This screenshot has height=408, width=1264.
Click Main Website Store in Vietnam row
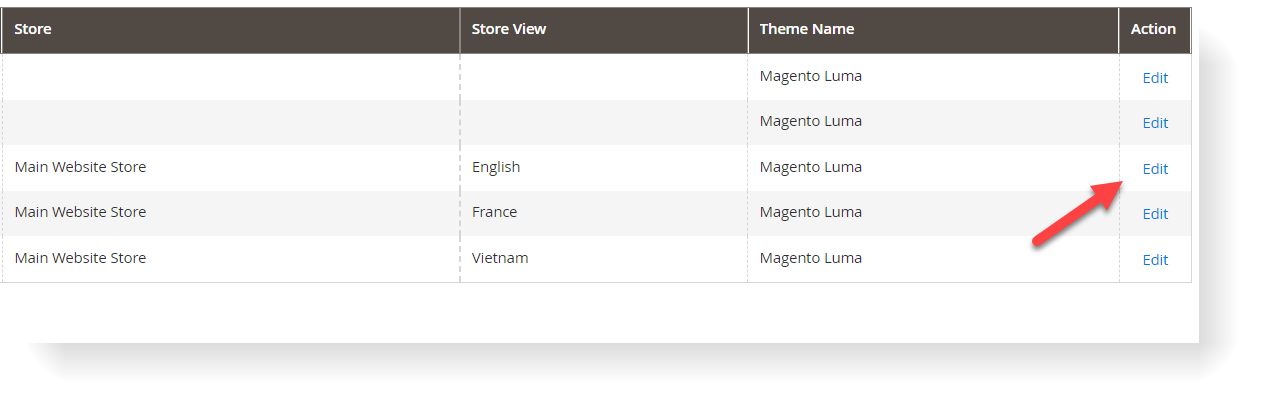(x=80, y=258)
